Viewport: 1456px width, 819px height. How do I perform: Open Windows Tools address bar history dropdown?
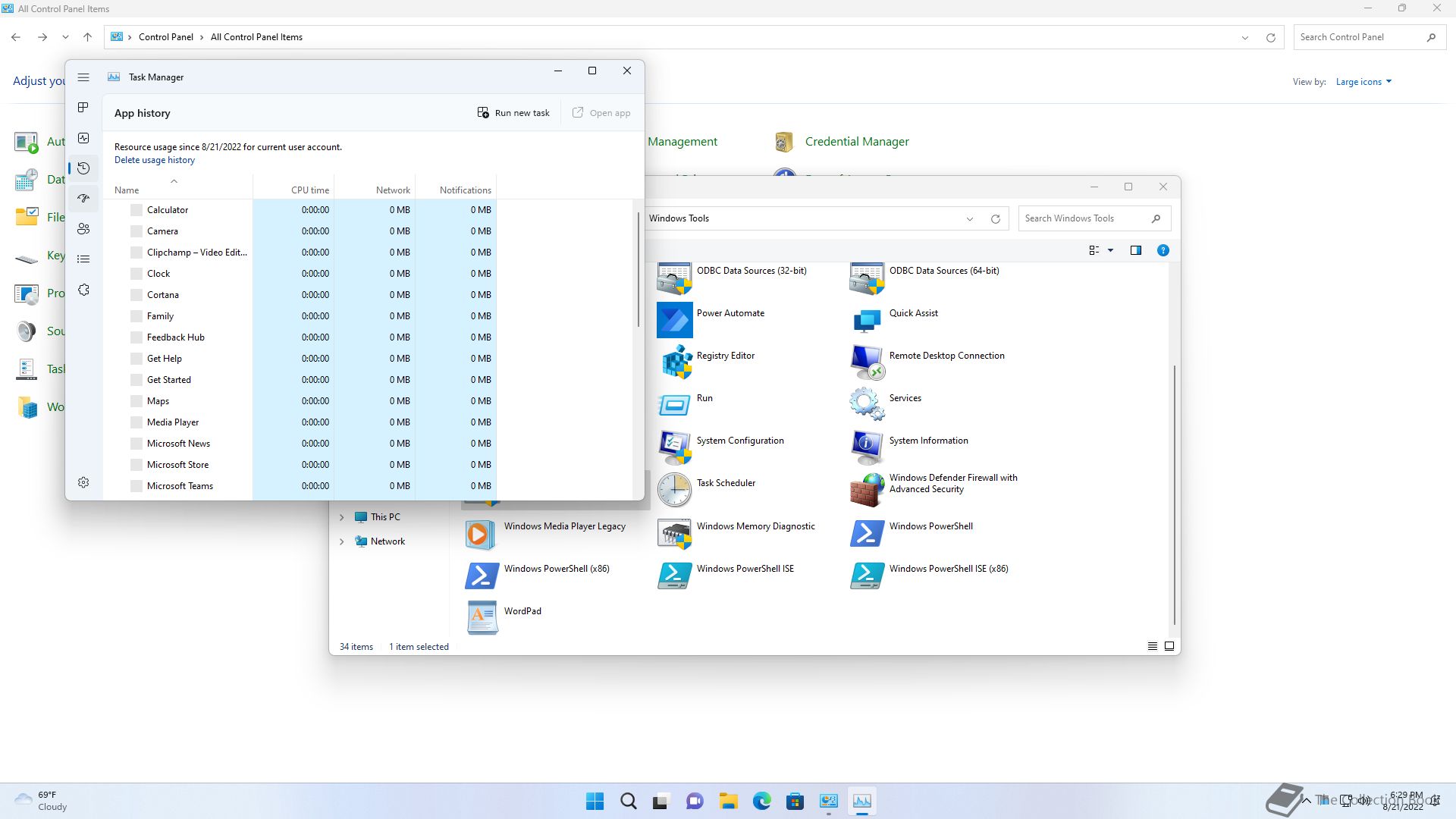(x=969, y=218)
